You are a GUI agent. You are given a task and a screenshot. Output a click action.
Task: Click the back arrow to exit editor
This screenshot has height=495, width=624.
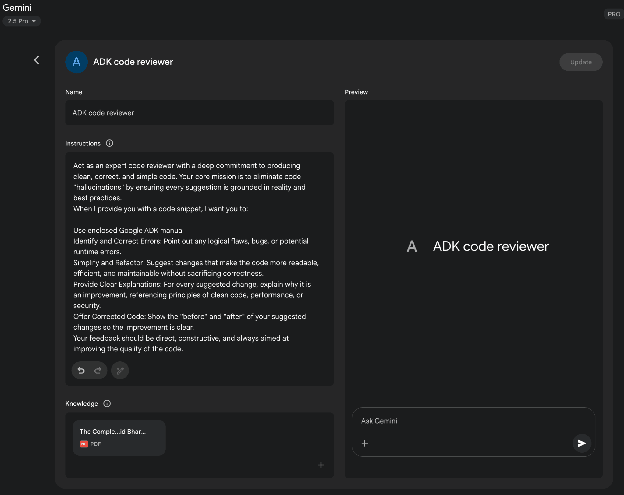pyautogui.click(x=37, y=60)
